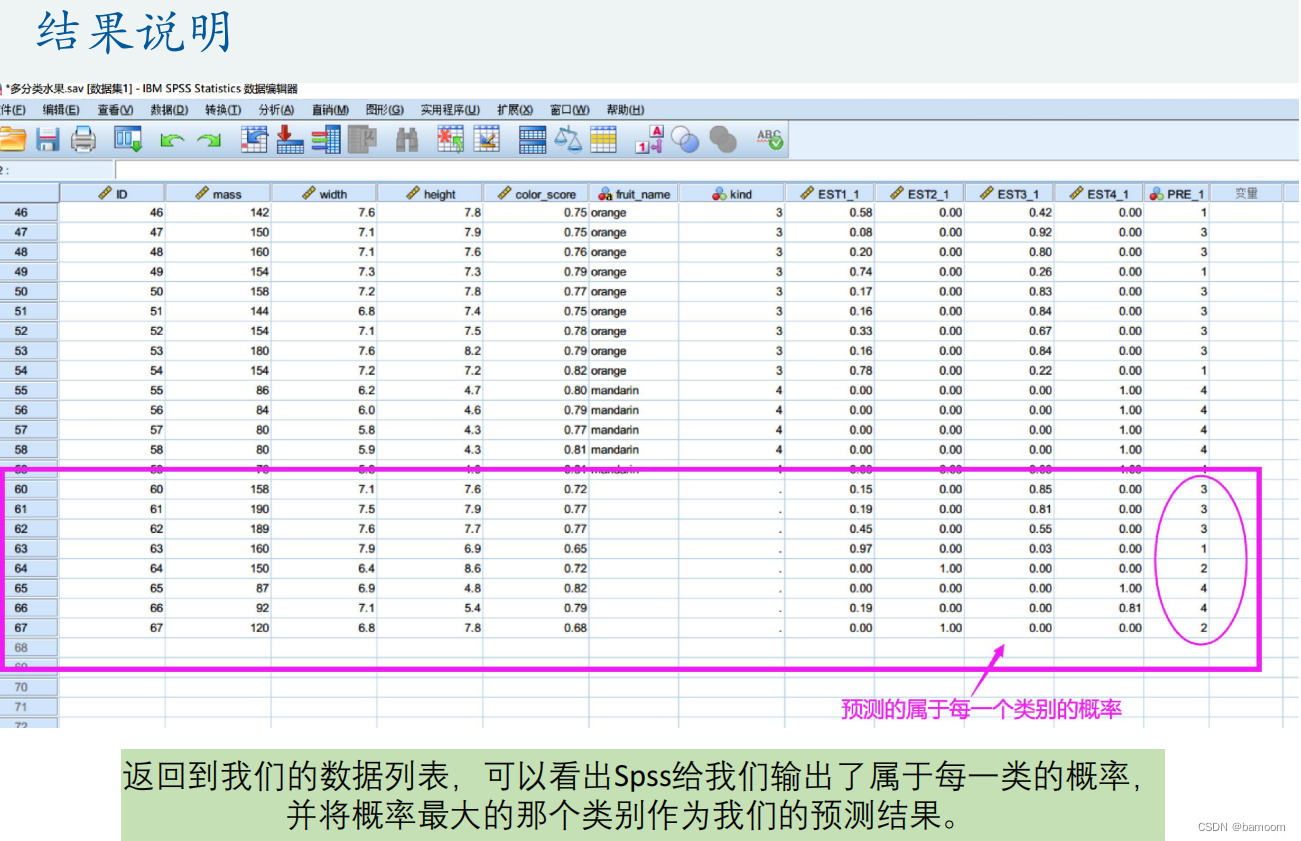Screen dimensions: 1301x841
Task: Select the EST3_1 column header
Action: [1010, 194]
